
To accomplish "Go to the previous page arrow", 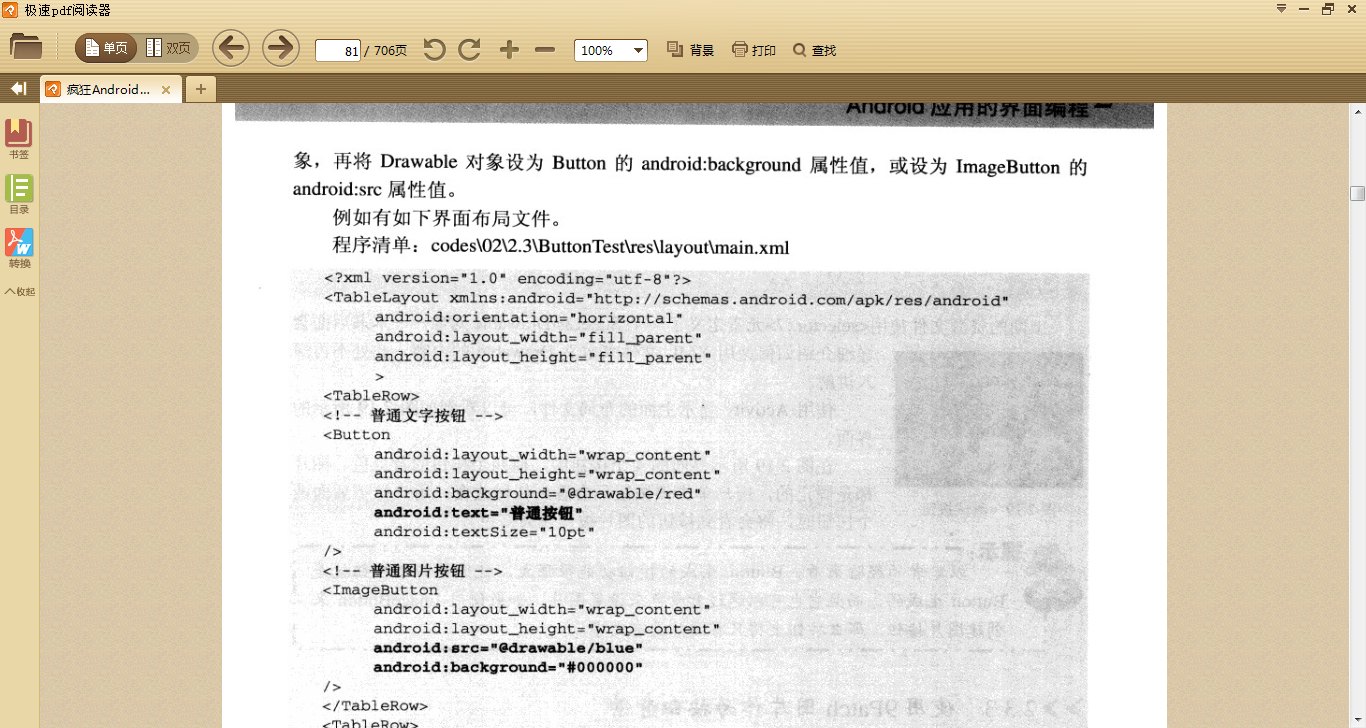I will click(x=231, y=48).
